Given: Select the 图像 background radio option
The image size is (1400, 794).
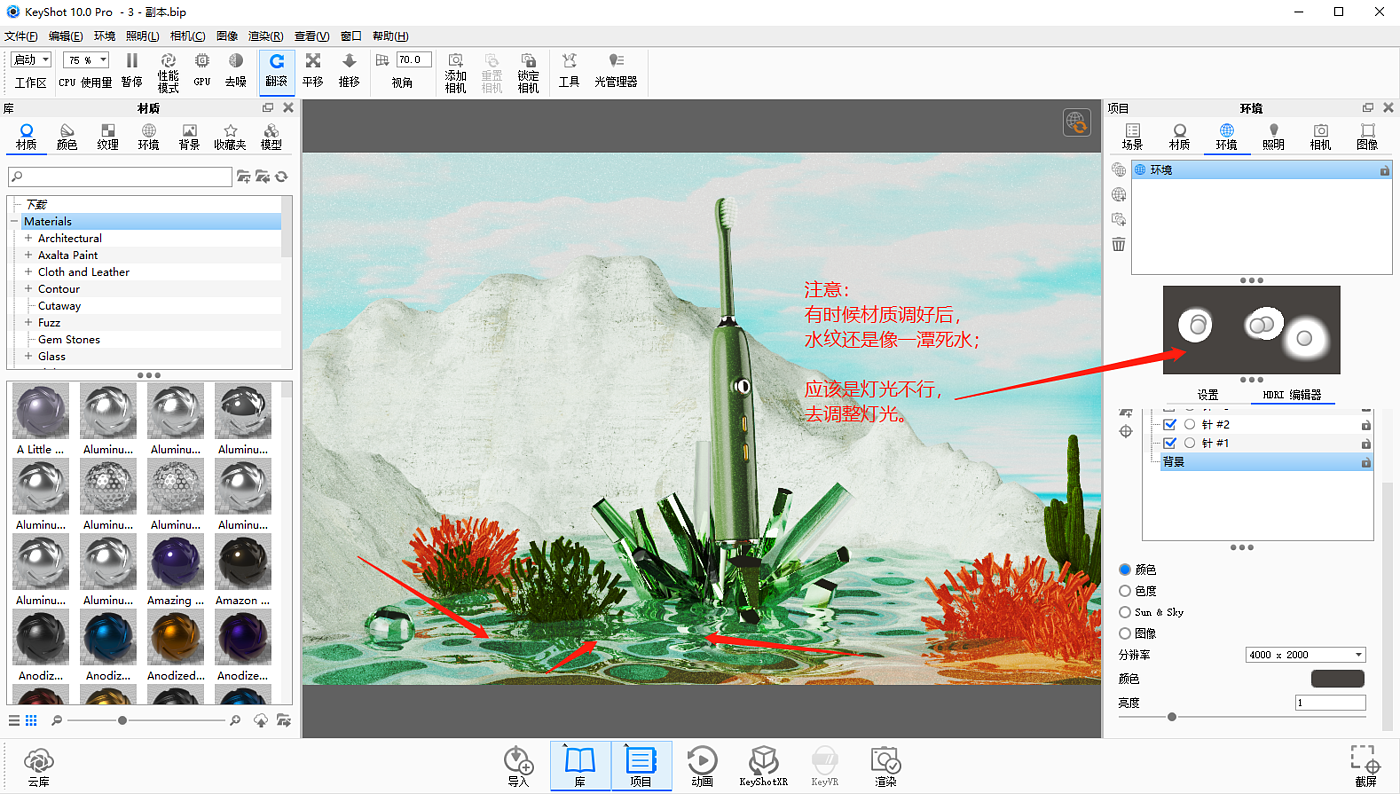Looking at the screenshot, I should (1125, 633).
